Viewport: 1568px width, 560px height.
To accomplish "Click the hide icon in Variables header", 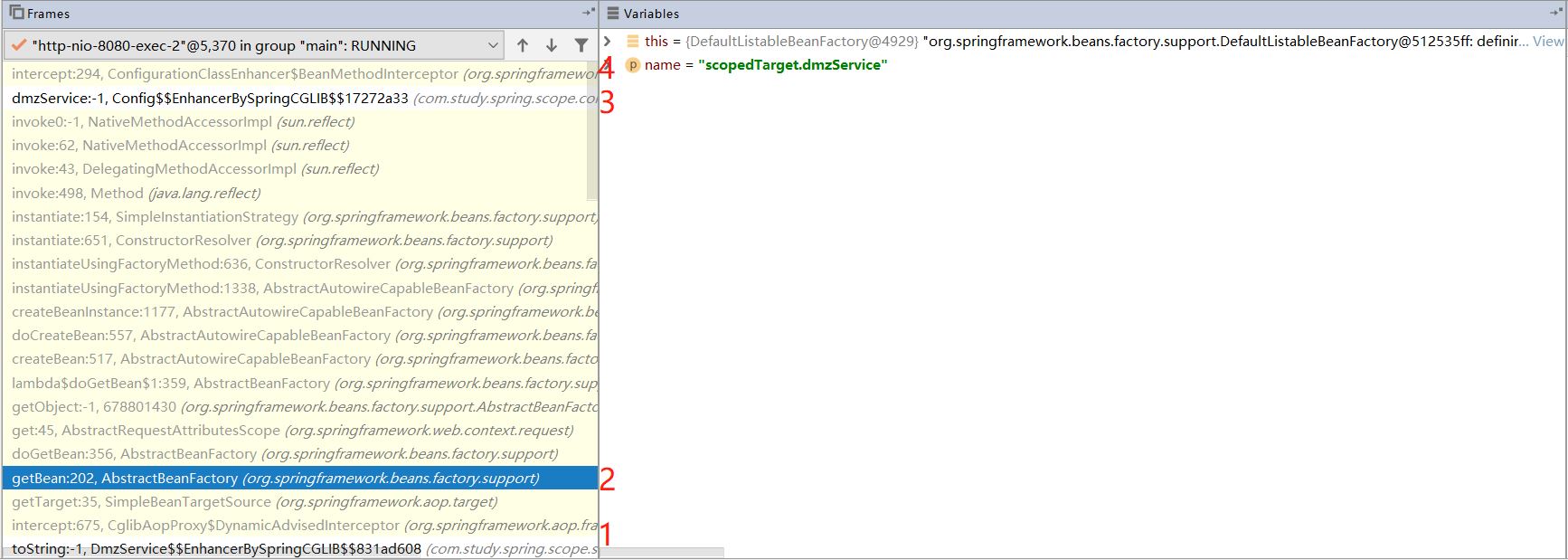I will click(1556, 13).
